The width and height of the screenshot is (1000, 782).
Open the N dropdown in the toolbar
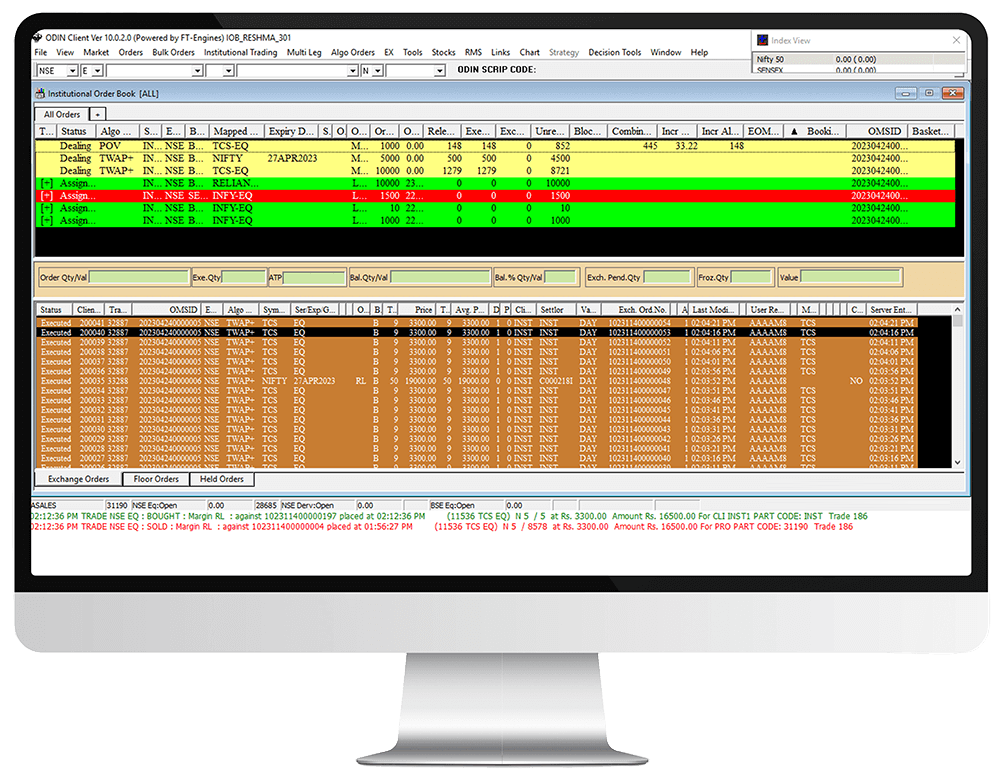[378, 71]
